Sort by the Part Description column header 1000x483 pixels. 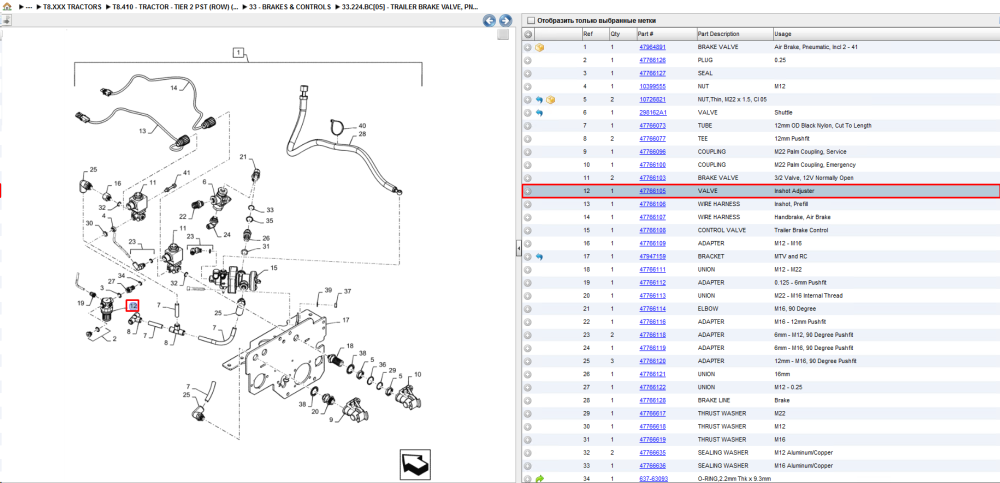733,34
